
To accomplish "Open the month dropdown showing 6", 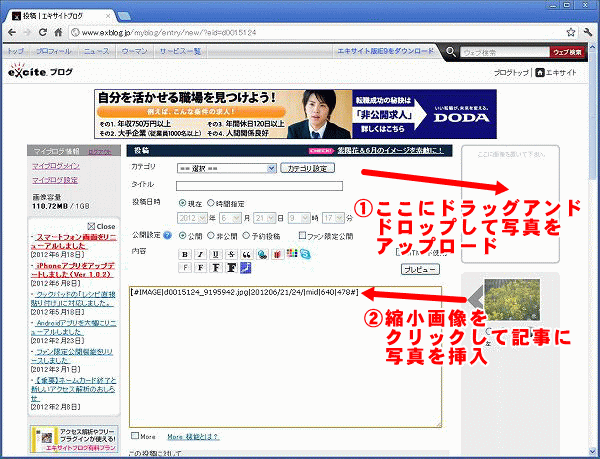I will [230, 218].
